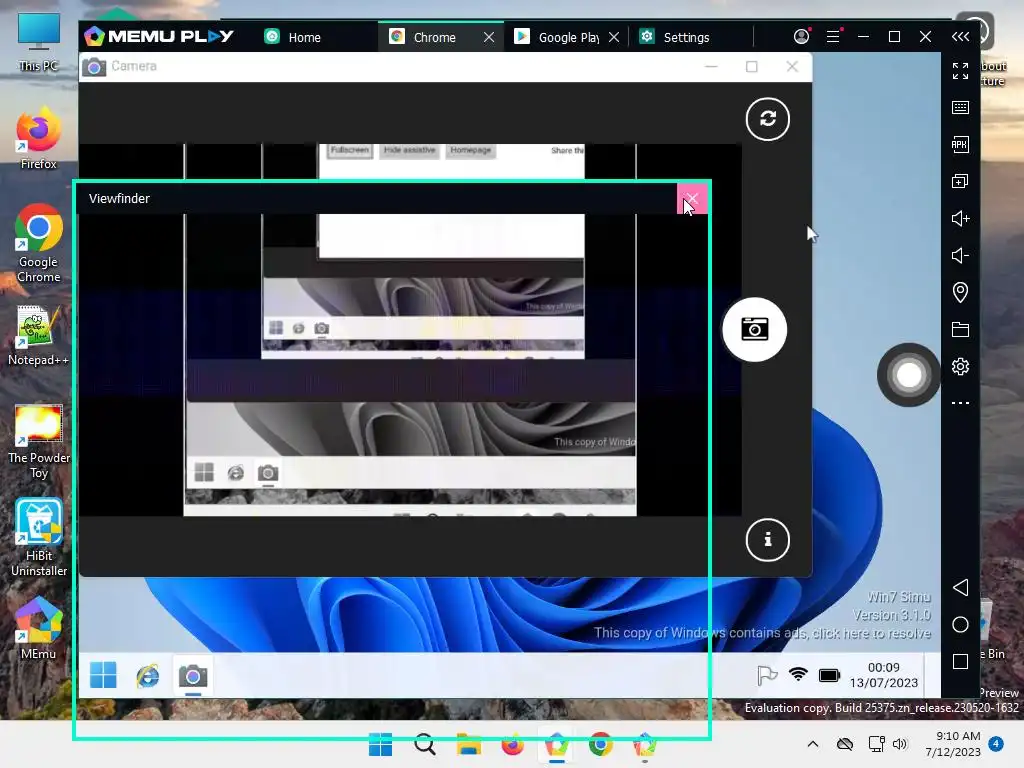Open the MEmu GPS location tool
Image resolution: width=1024 pixels, height=768 pixels.
click(x=960, y=293)
